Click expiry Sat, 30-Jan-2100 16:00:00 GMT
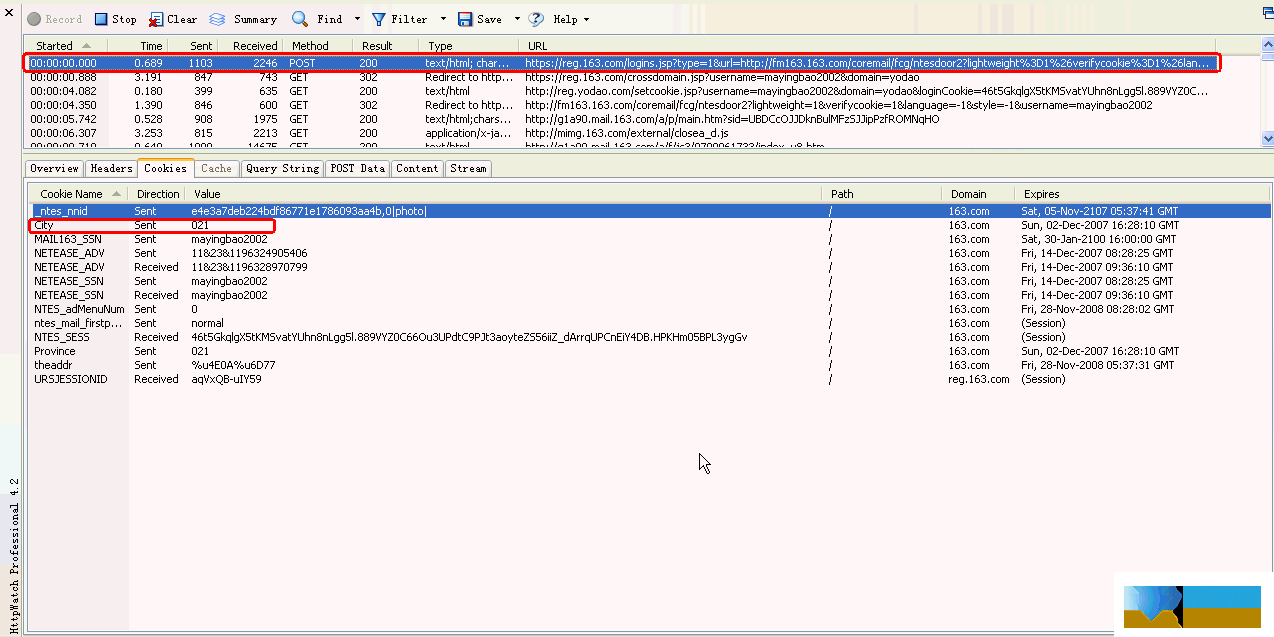This screenshot has height=637, width=1274. click(x=1097, y=239)
